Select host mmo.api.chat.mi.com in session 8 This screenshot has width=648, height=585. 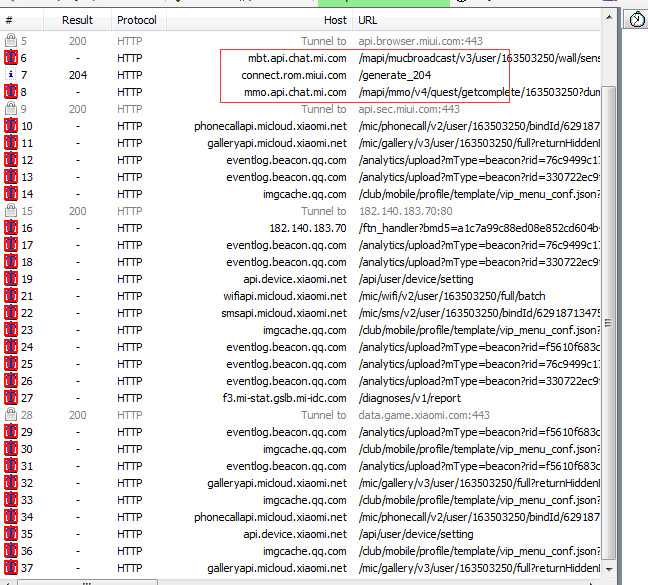[295, 92]
